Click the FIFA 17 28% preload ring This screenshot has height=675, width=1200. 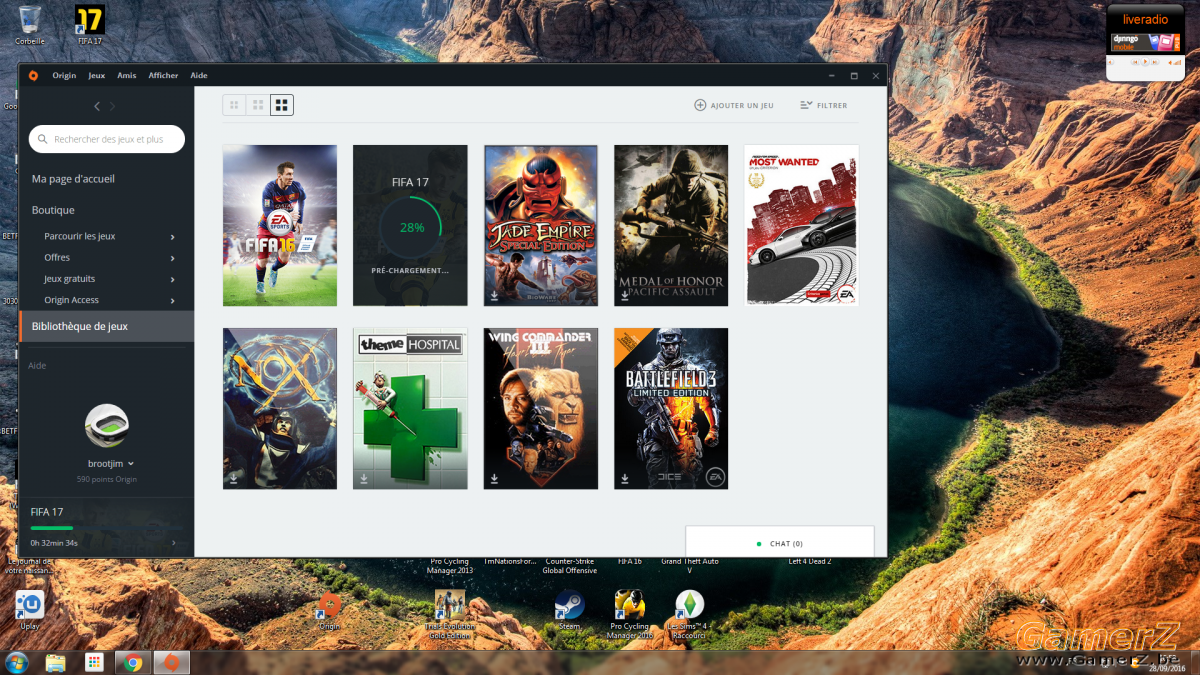tap(411, 227)
